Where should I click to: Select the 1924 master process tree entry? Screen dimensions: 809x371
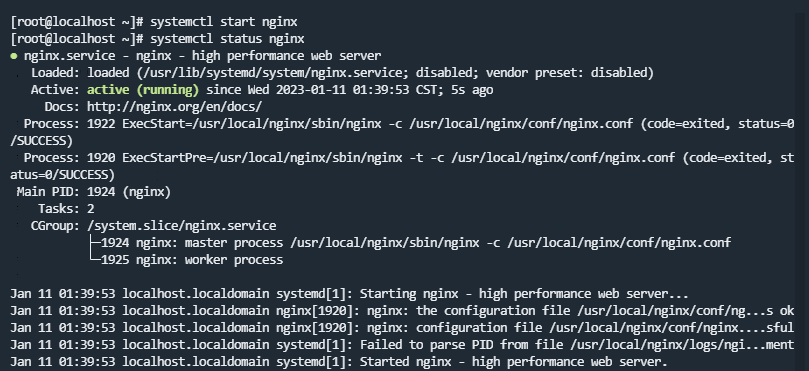[410, 243]
